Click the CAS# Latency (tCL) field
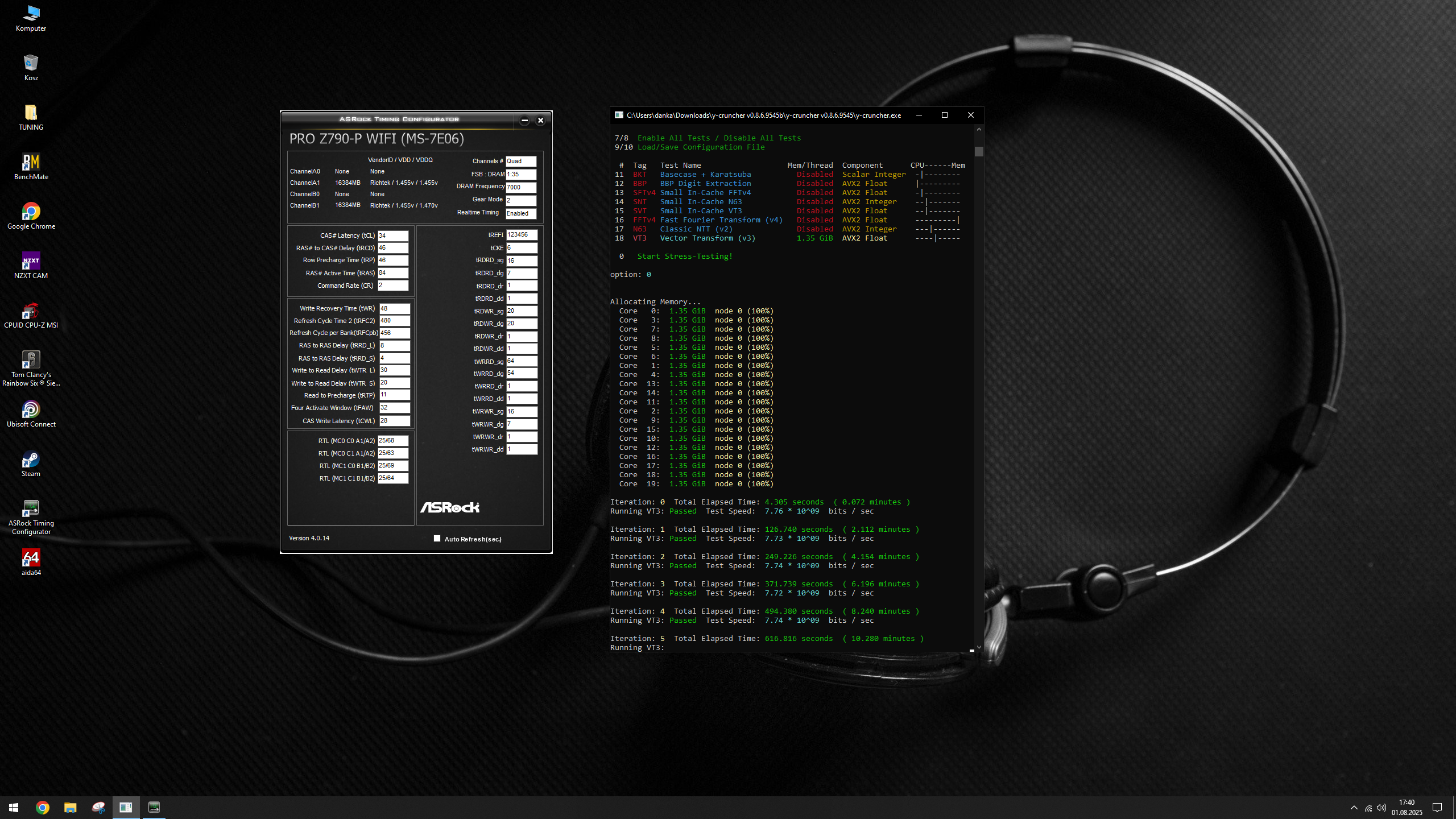 tap(393, 235)
